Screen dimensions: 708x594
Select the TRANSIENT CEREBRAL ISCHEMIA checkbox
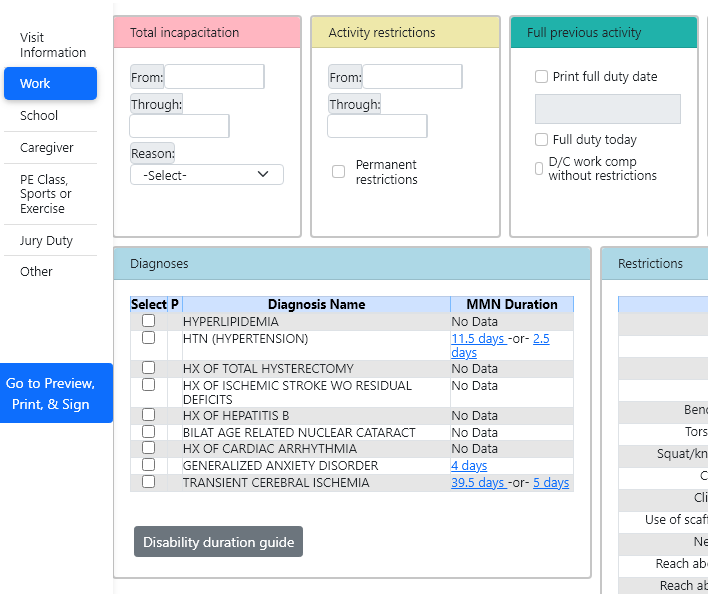click(148, 482)
